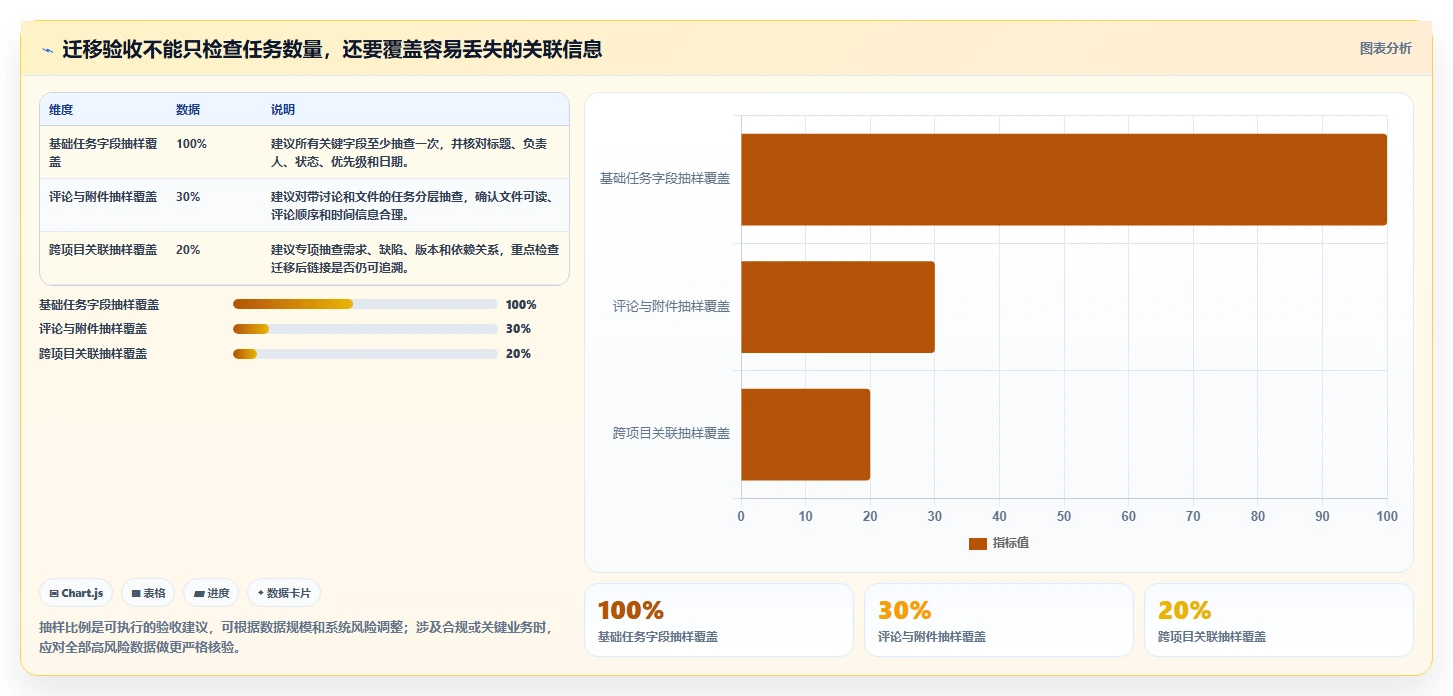Toggle the 指标值 legend color box
This screenshot has width=1453, height=696.
point(978,543)
